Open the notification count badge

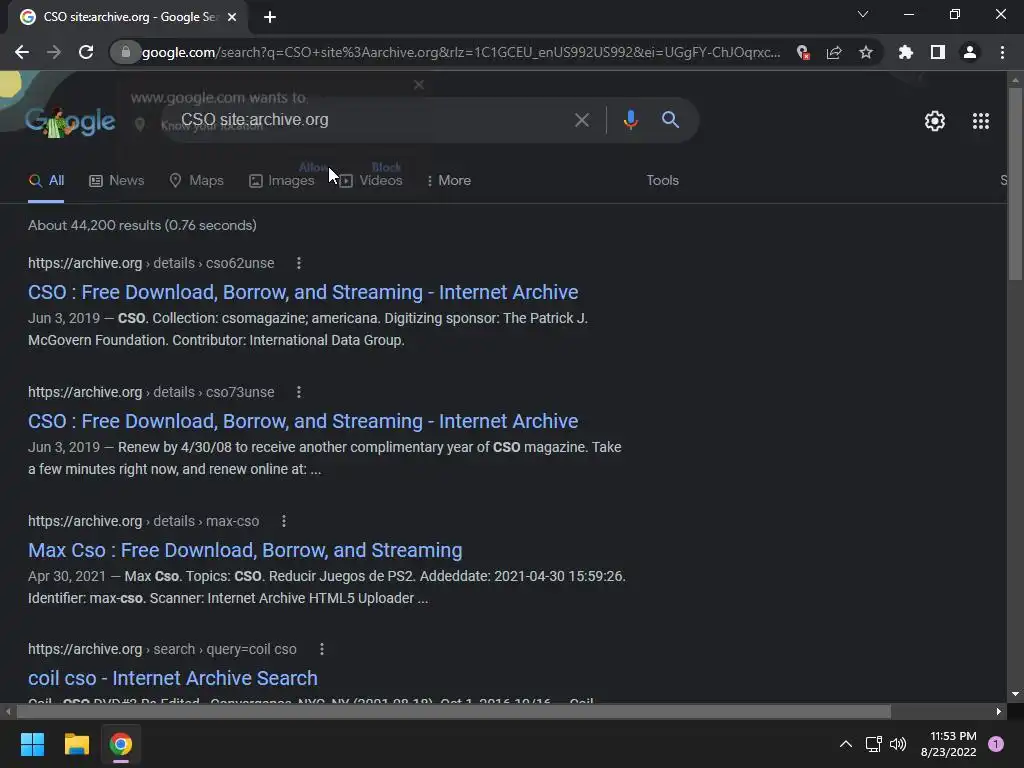[995, 744]
